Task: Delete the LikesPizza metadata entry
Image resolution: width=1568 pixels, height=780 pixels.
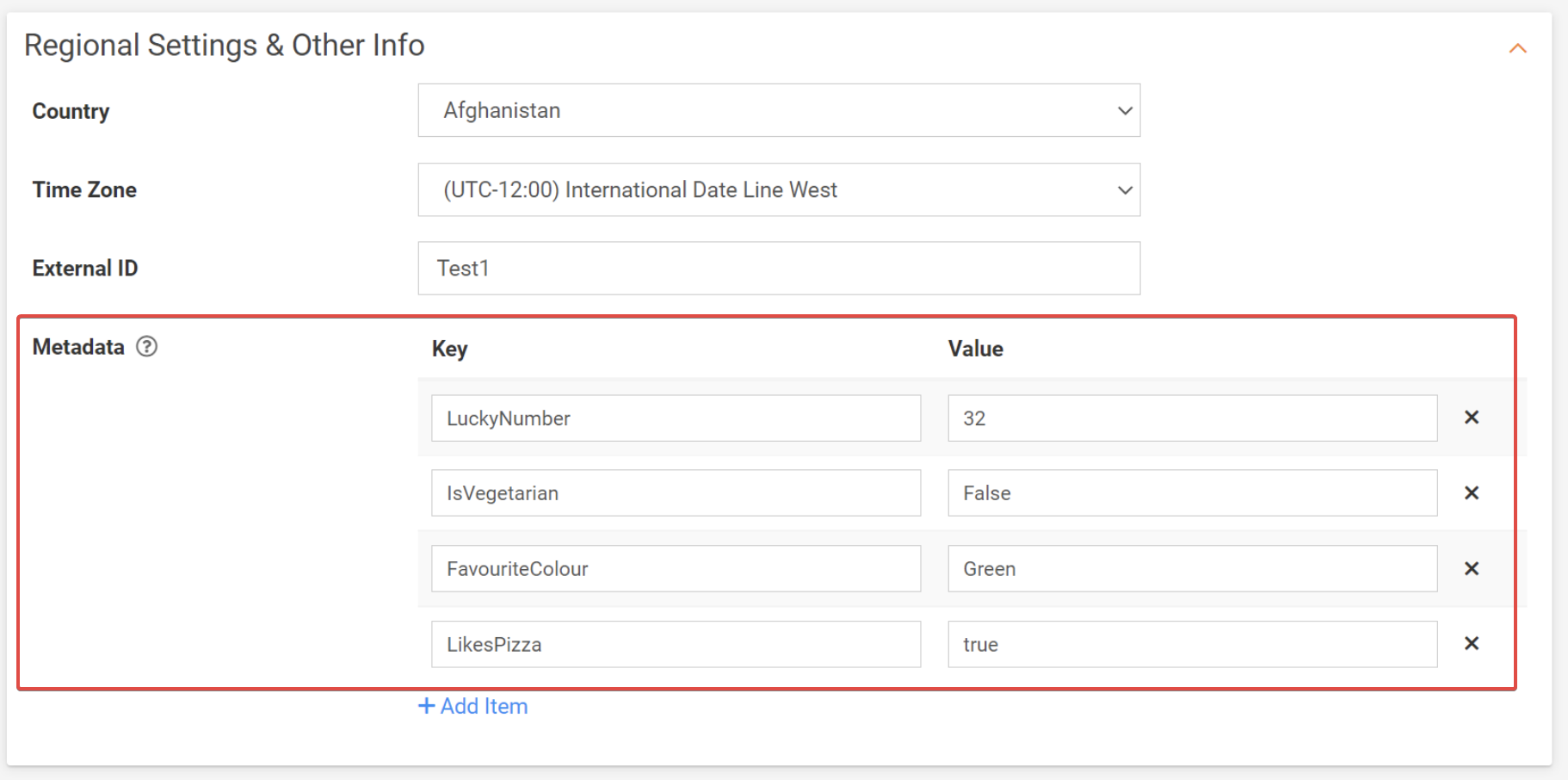Action: 1472,644
